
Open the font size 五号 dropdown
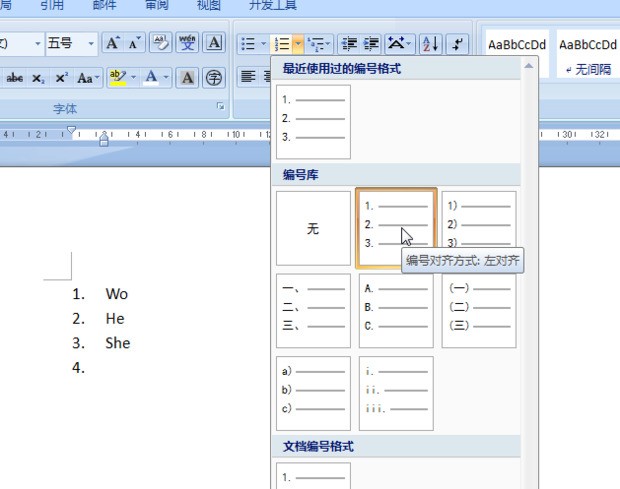click(x=91, y=43)
